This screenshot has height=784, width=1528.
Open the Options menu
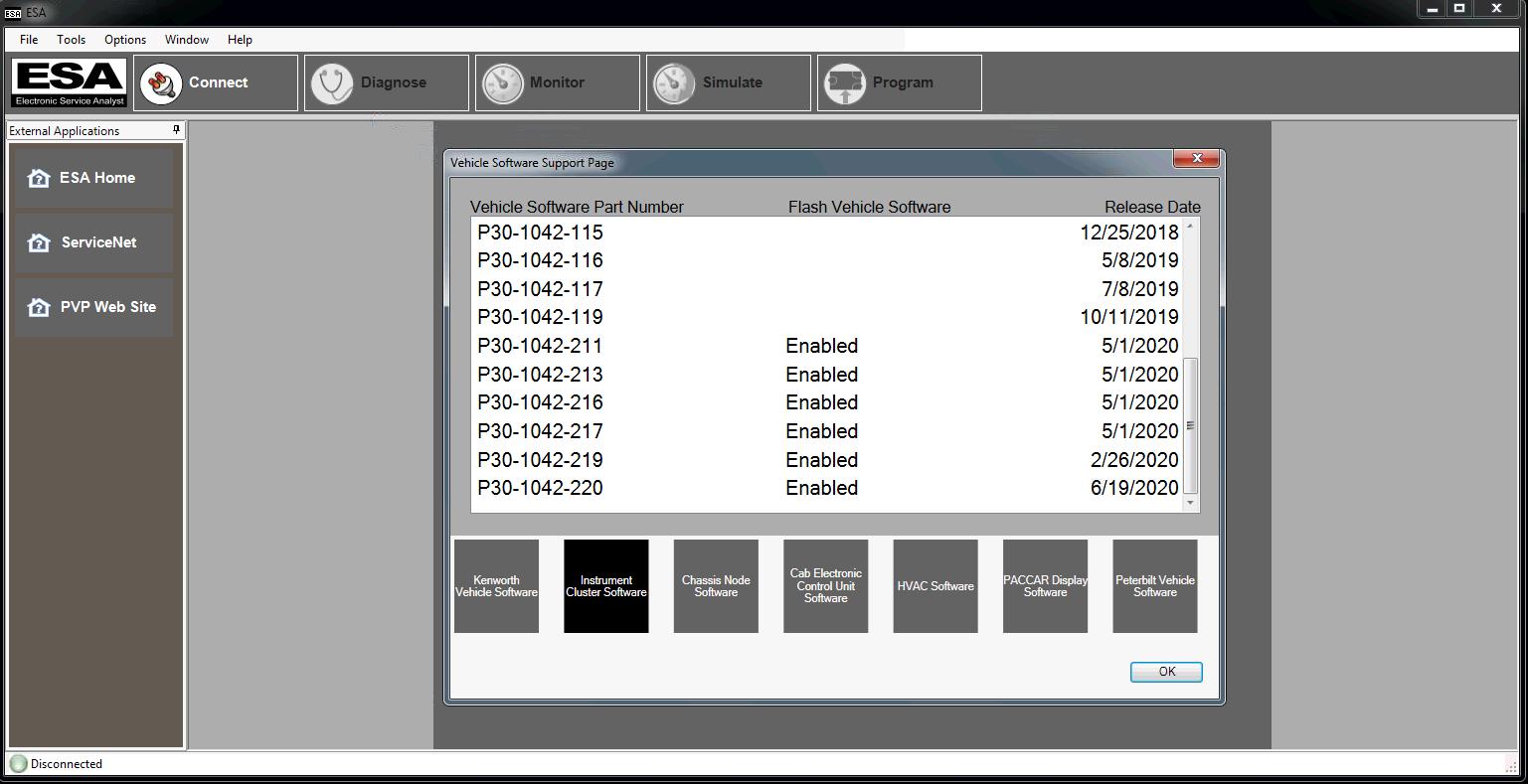(125, 40)
